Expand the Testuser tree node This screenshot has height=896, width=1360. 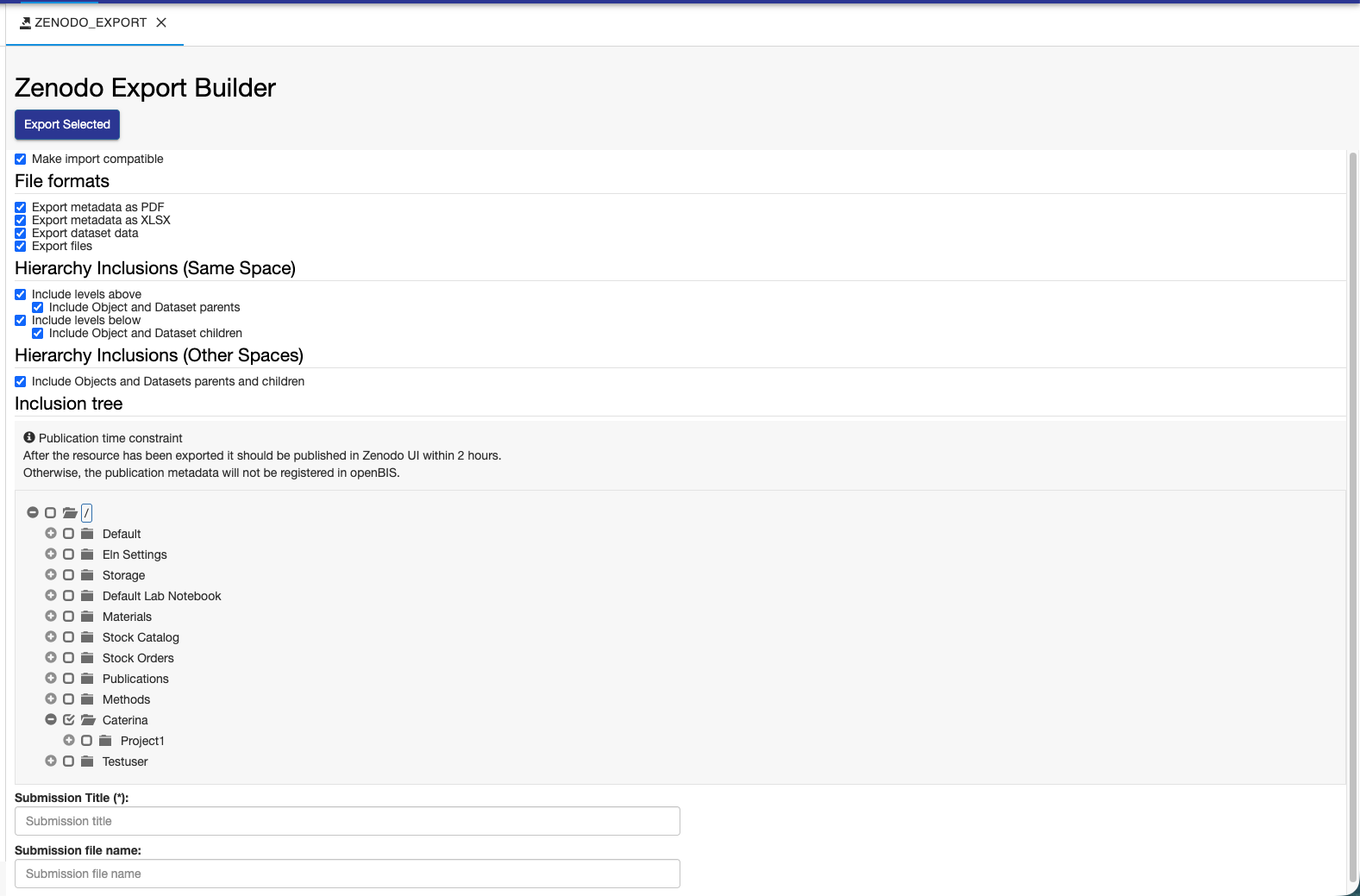tap(51, 761)
